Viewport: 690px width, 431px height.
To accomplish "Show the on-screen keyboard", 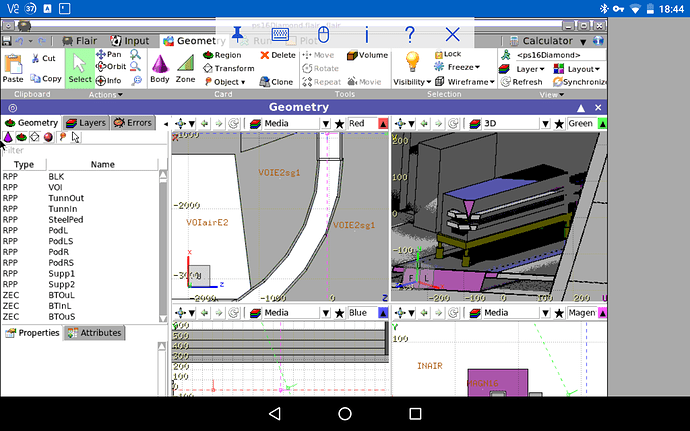I will coord(280,34).
